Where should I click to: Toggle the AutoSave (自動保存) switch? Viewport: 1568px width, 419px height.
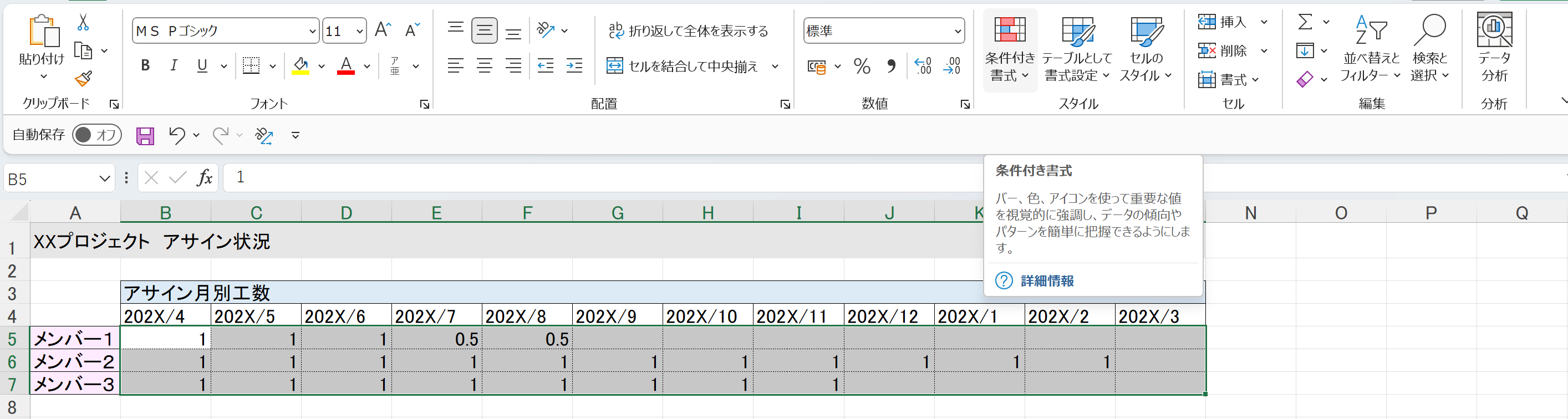click(97, 135)
